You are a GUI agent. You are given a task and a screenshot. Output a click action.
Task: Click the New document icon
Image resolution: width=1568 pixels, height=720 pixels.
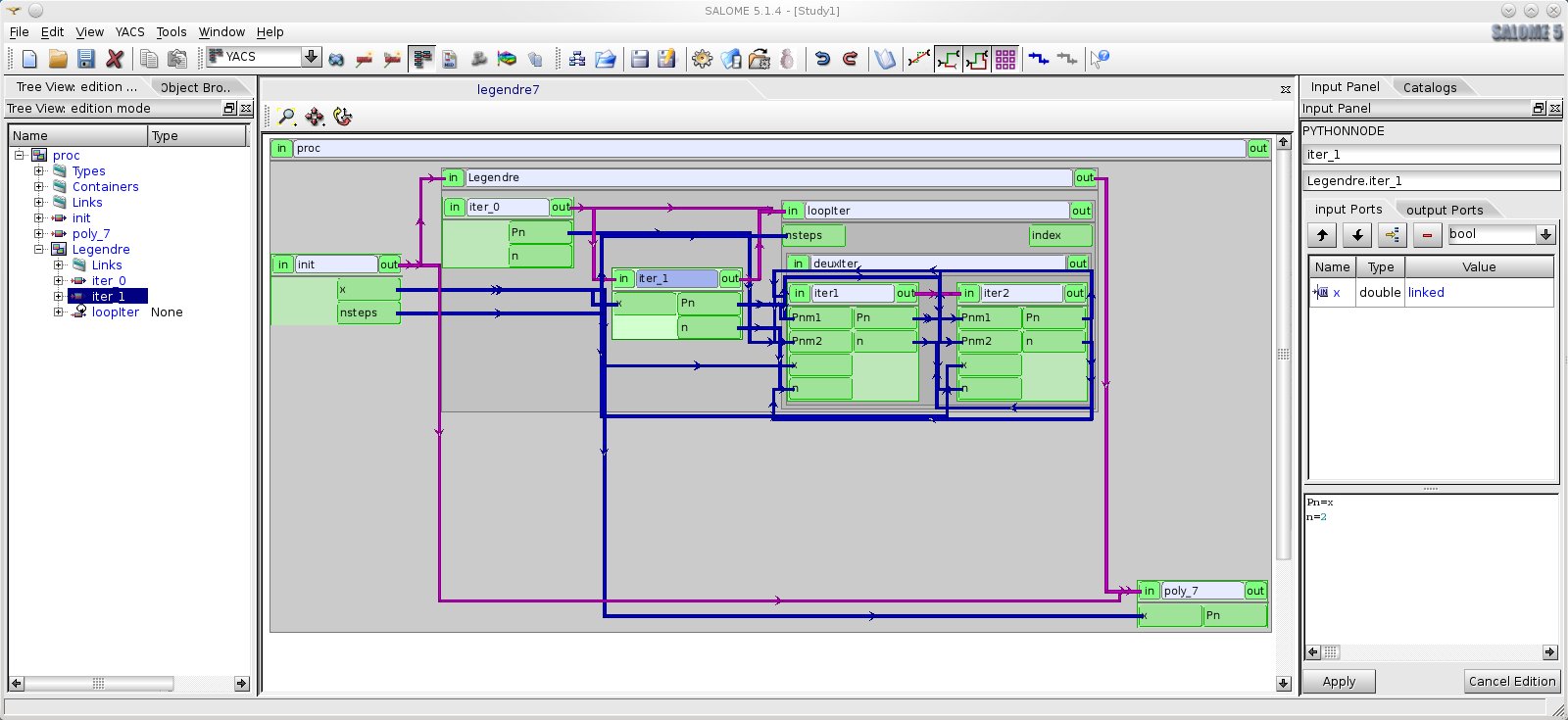(29, 59)
